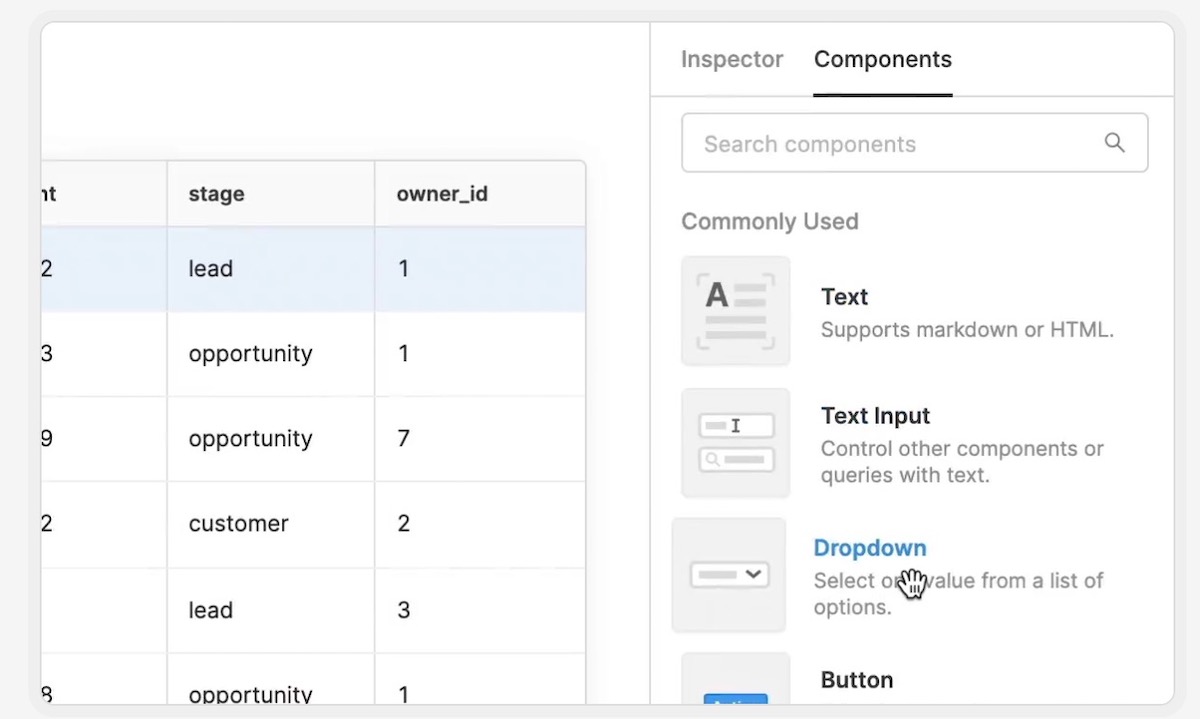Click the Button component label

856,680
